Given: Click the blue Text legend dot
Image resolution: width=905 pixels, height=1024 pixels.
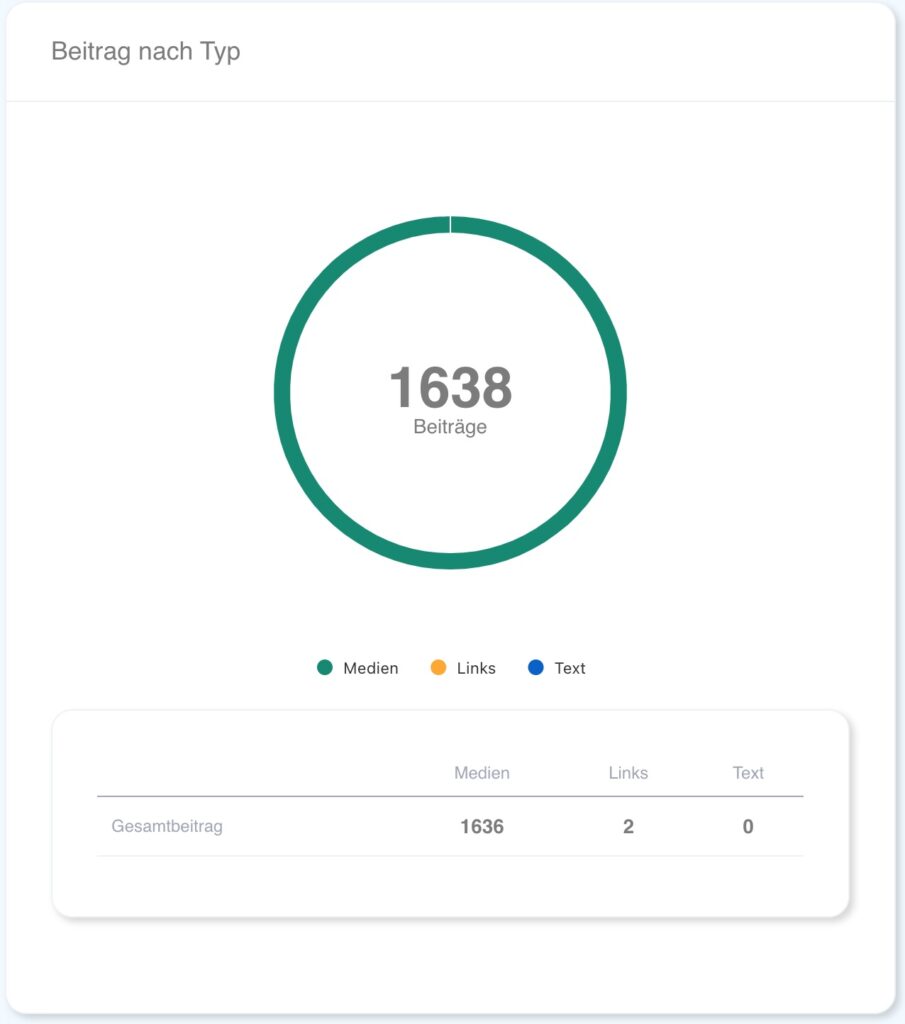Looking at the screenshot, I should pos(535,667).
